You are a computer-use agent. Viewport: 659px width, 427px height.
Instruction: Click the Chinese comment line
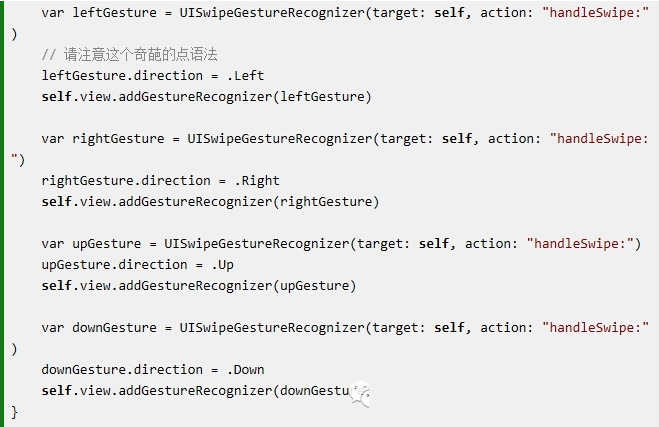point(129,55)
